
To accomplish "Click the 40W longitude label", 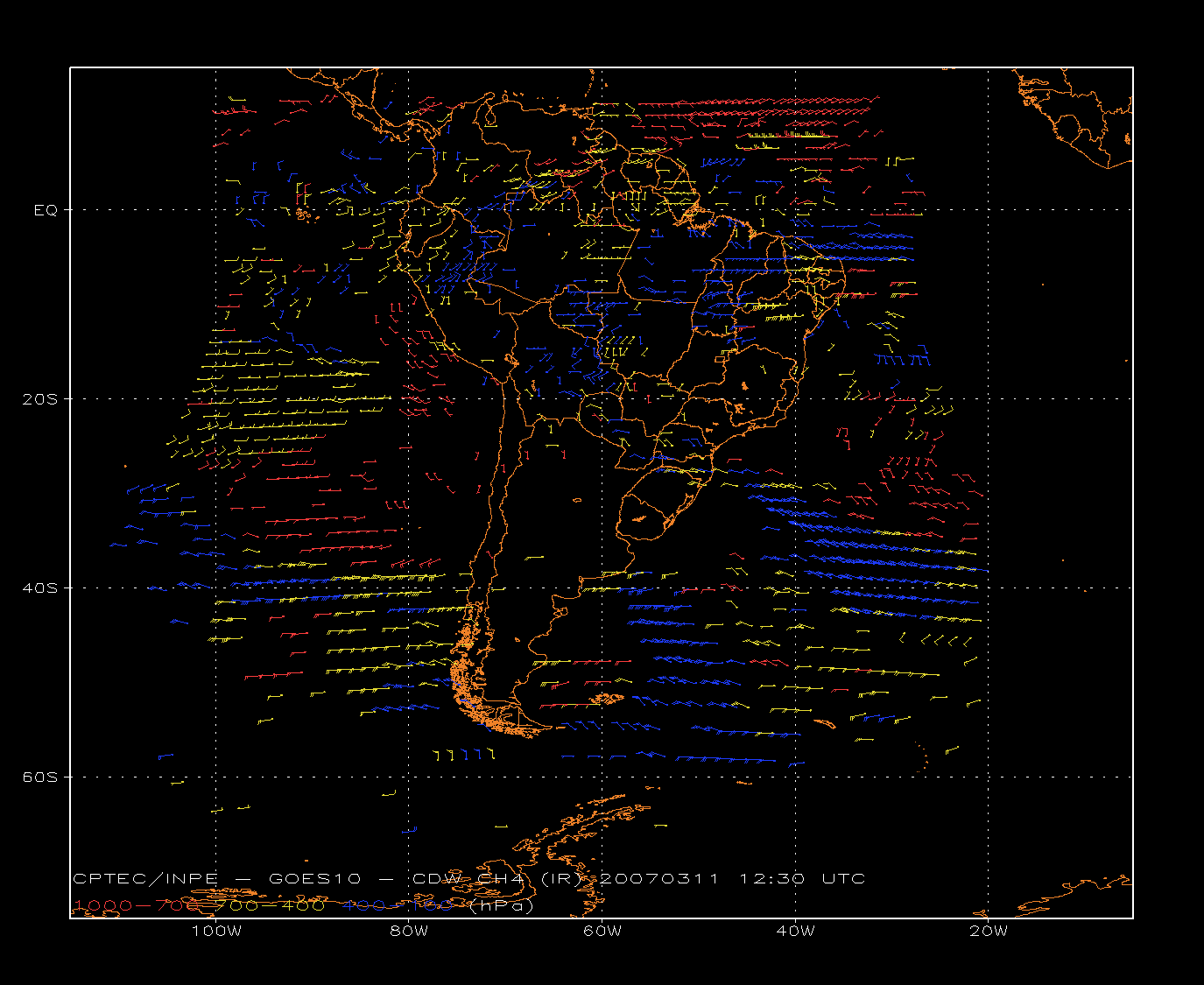I will click(x=795, y=932).
